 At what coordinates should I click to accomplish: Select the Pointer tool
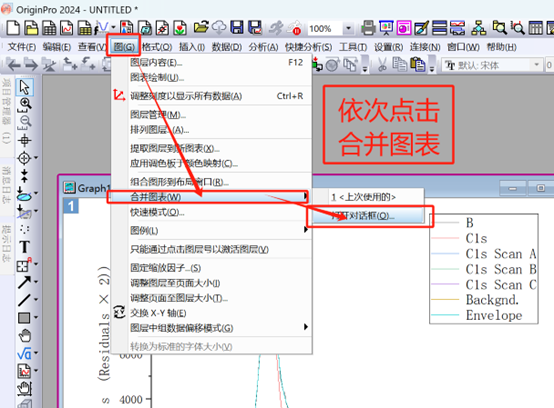pos(24,87)
